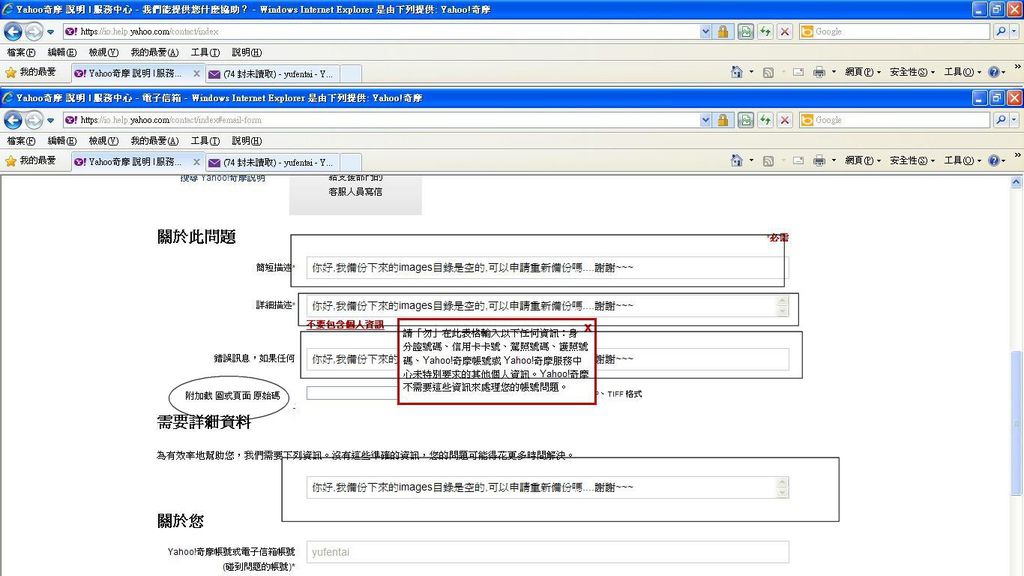Switch to the 74 封未讀取 mail tab in 電子信箱 window

point(271,162)
